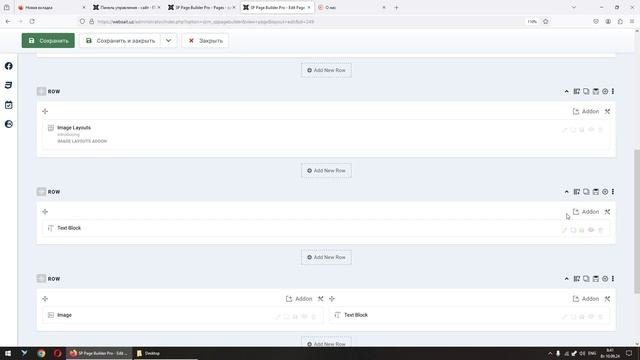Image resolution: width=640 pixels, height=360 pixels.
Task: Delete the Image addon
Action: pyautogui.click(x=314, y=317)
